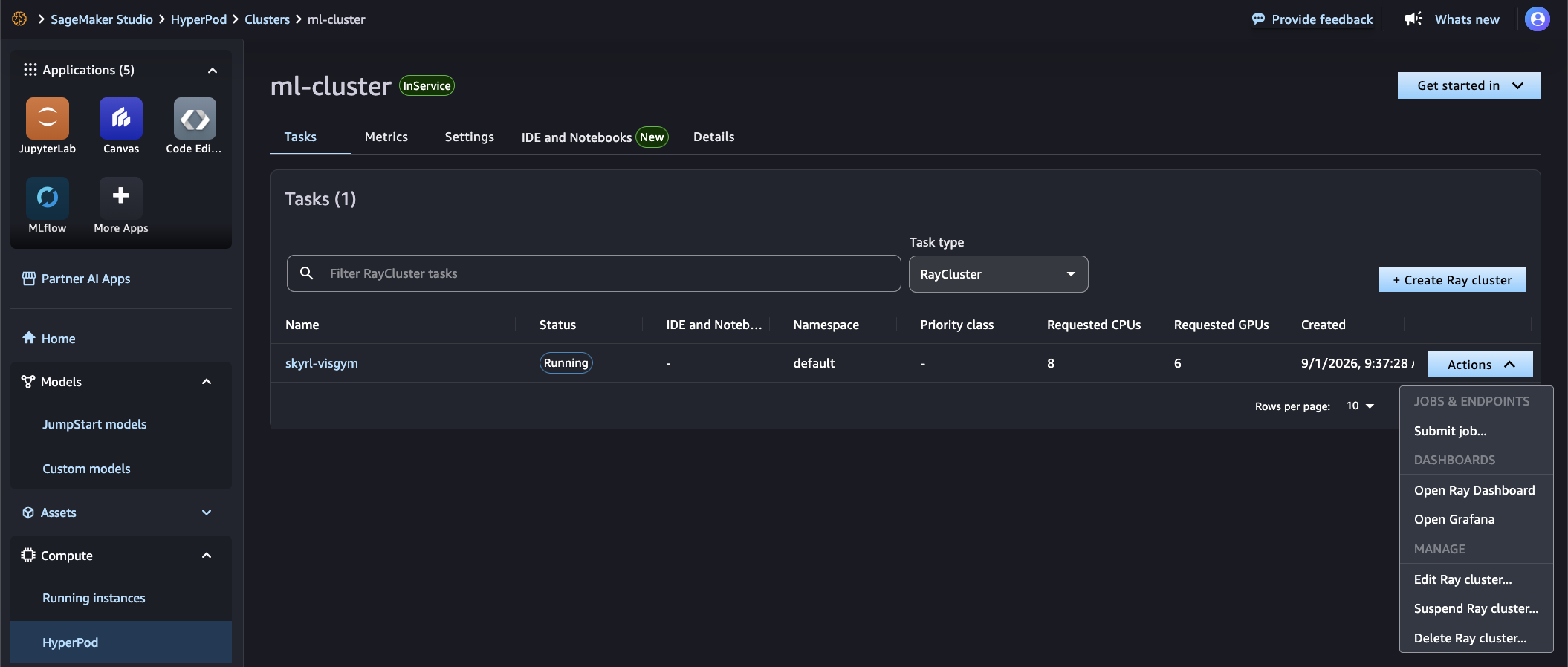Click the Filter RayCluster tasks search field

tap(594, 273)
